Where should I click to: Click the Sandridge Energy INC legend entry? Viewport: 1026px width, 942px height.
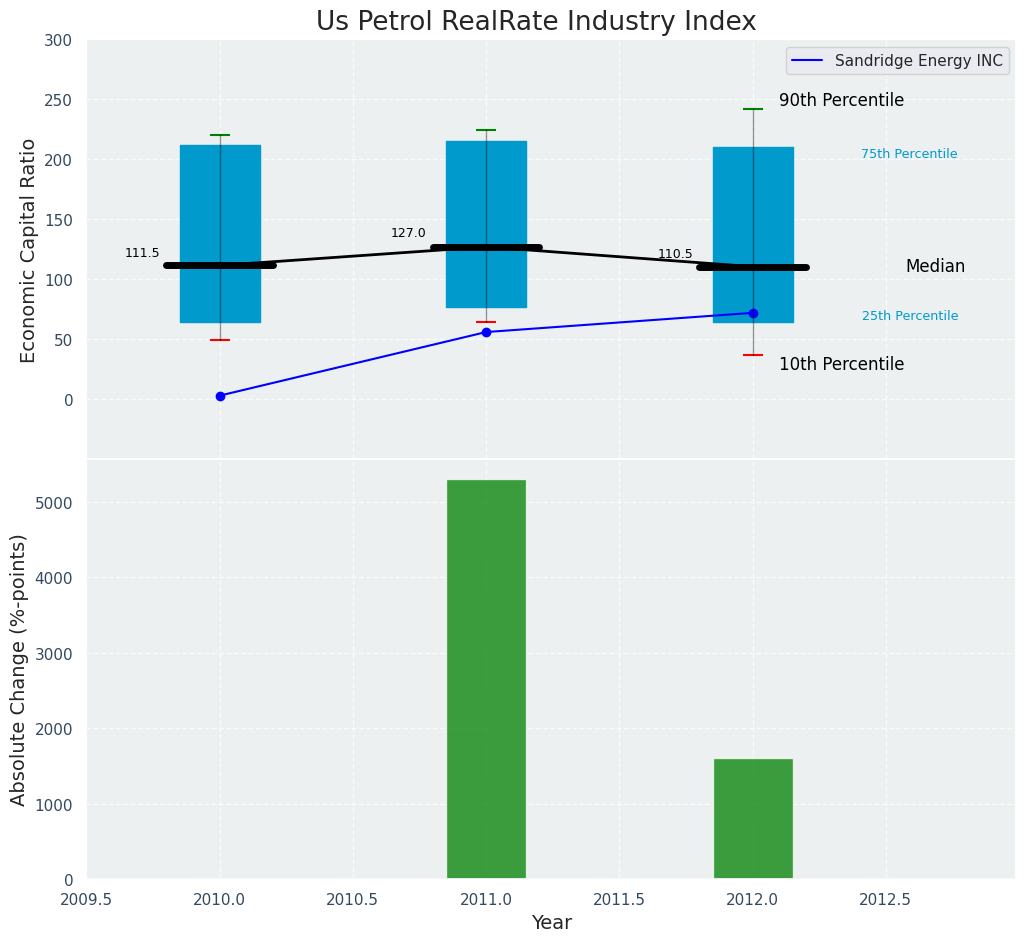coord(918,61)
